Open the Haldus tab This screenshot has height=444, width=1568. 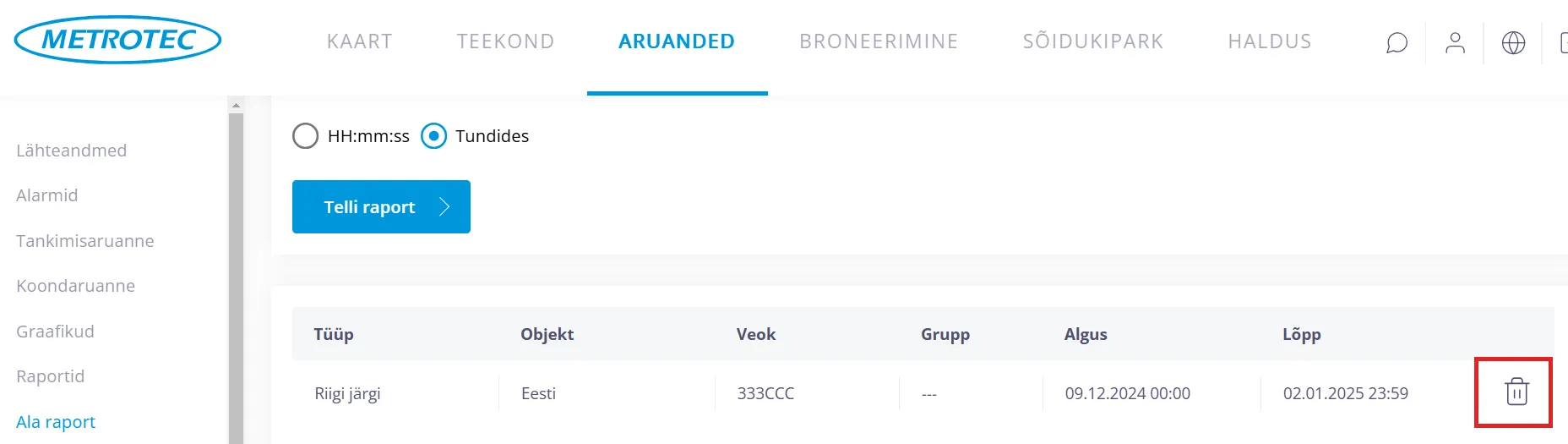pyautogui.click(x=1270, y=41)
